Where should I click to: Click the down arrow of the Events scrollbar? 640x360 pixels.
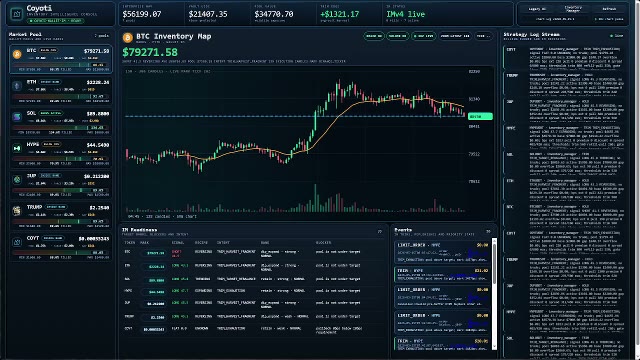pos(494,347)
